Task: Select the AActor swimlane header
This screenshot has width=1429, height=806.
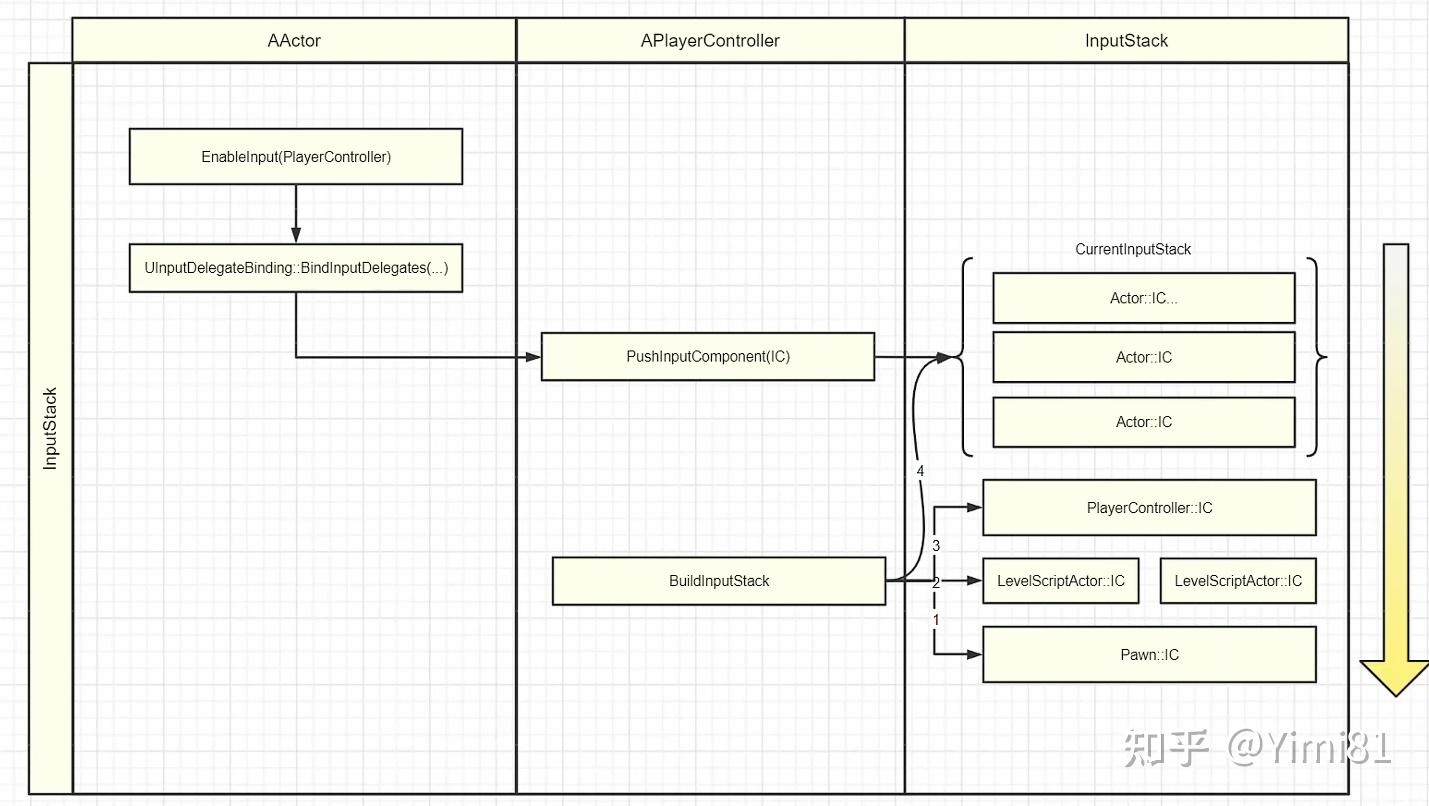Action: coord(294,41)
